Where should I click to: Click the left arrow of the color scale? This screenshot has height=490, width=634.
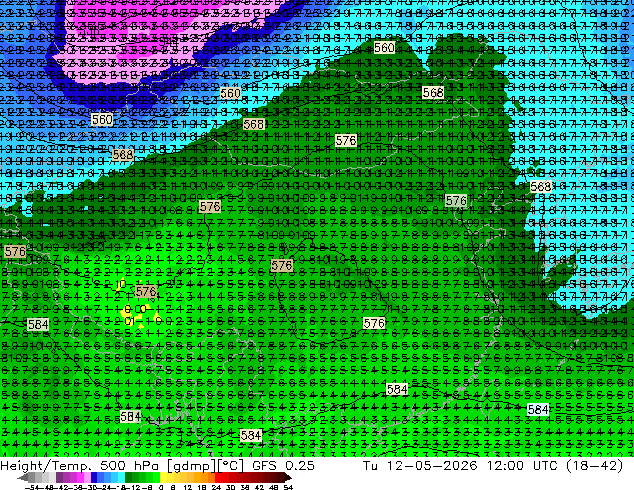coord(22,478)
